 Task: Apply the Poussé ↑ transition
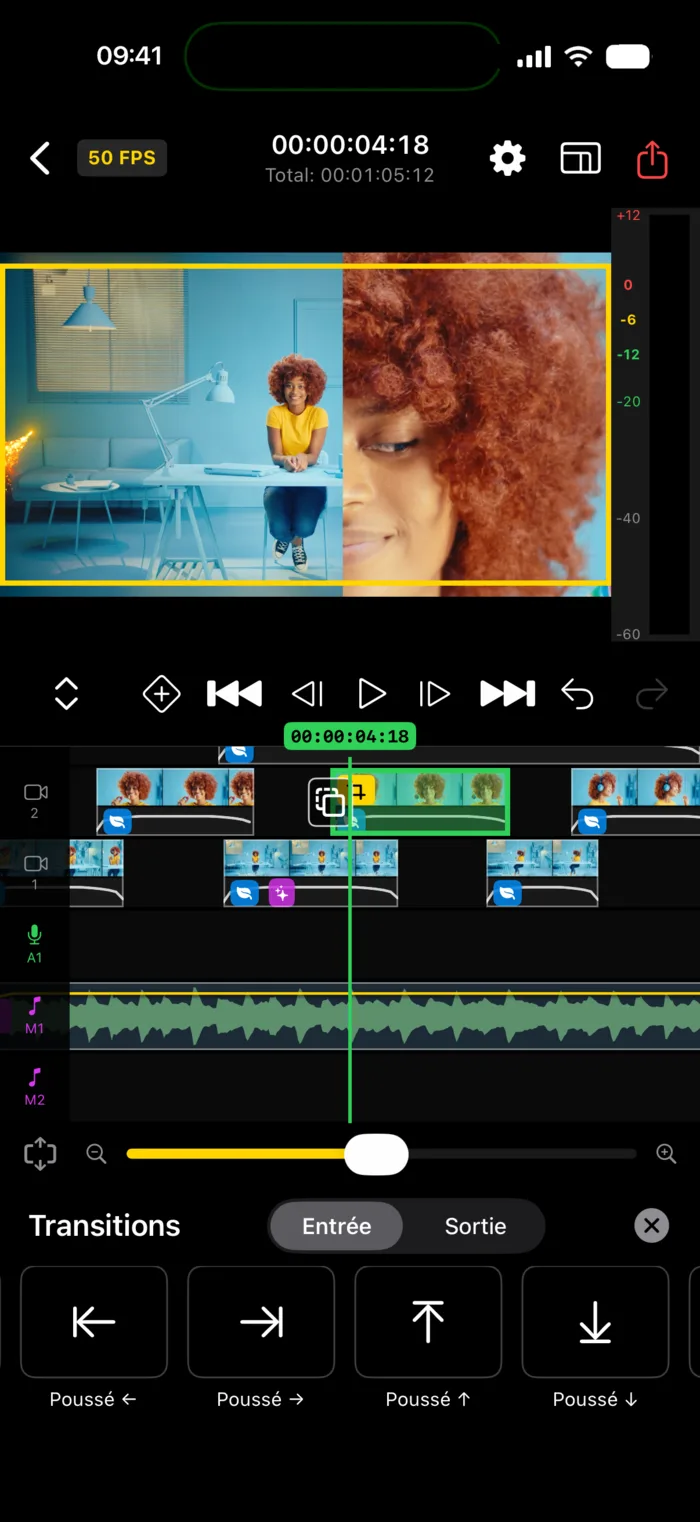pos(428,1322)
